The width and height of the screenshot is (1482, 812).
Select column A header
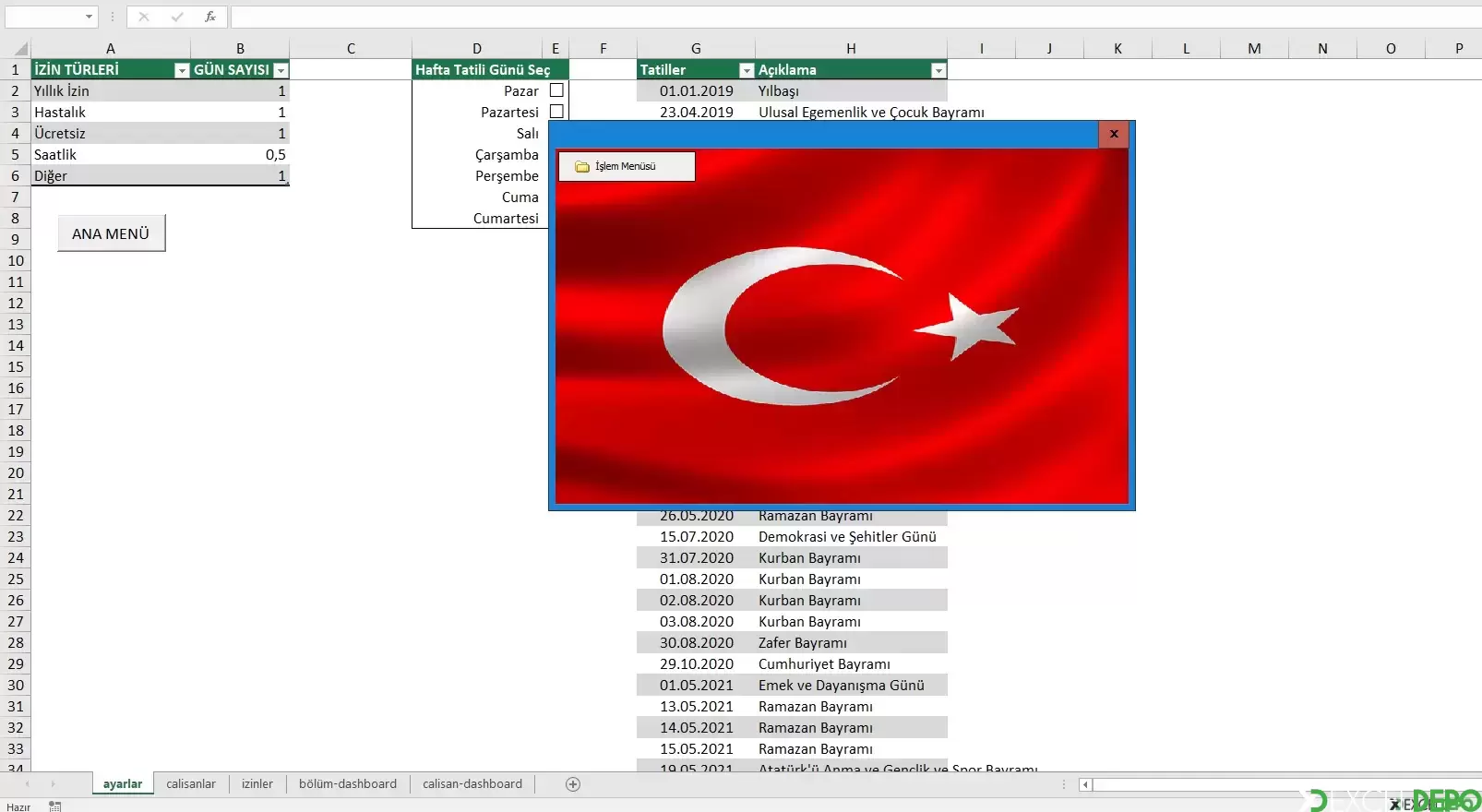[x=111, y=49]
